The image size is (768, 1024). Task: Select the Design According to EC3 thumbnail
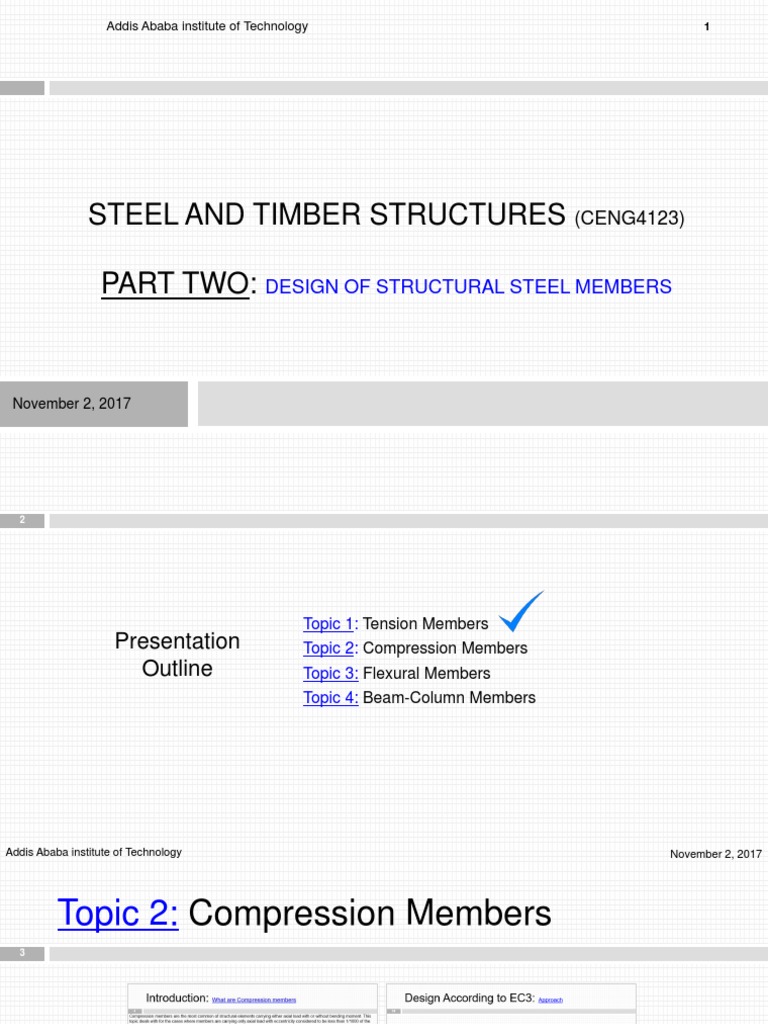point(511,1004)
